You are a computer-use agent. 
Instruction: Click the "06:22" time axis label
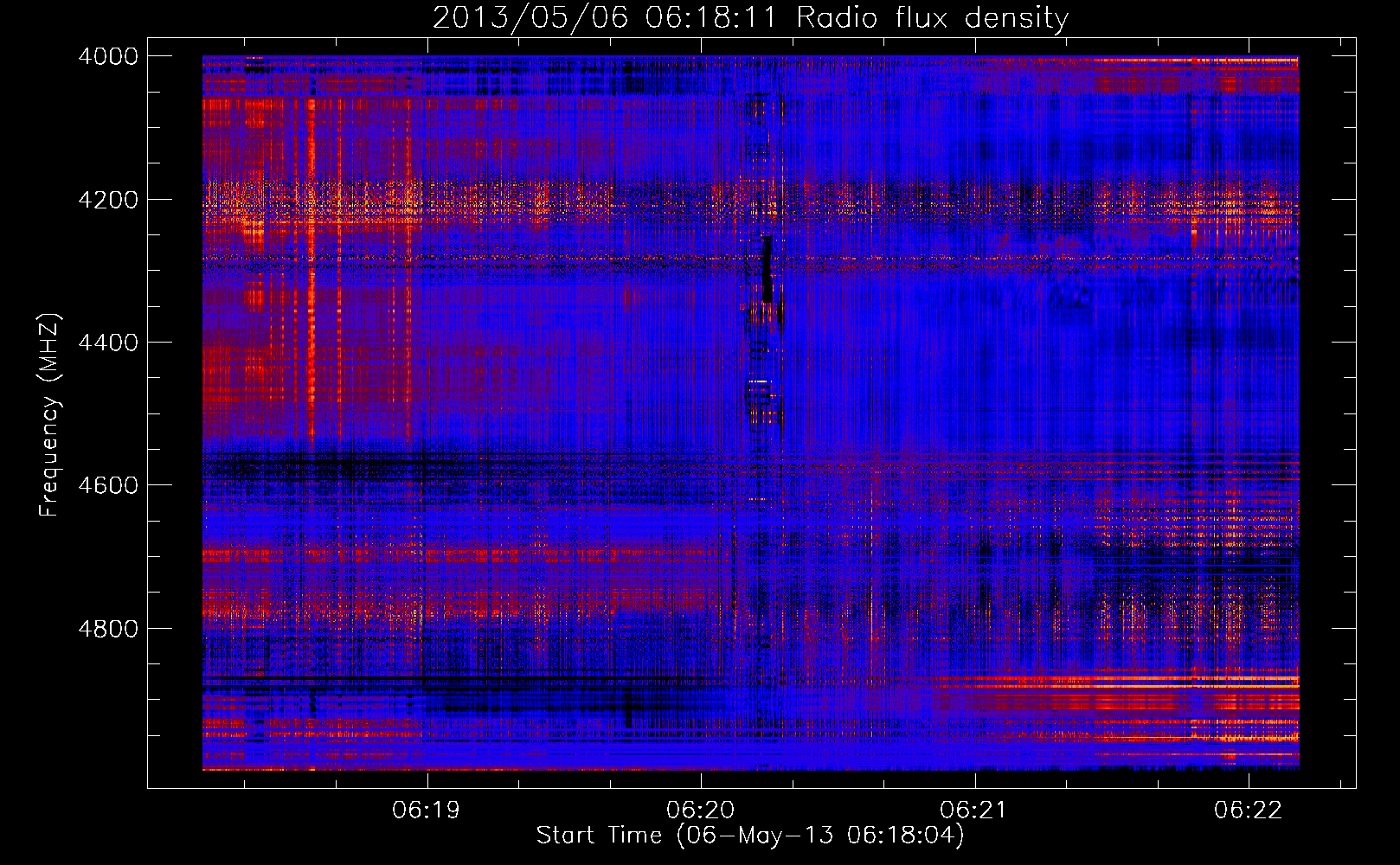[1248, 810]
